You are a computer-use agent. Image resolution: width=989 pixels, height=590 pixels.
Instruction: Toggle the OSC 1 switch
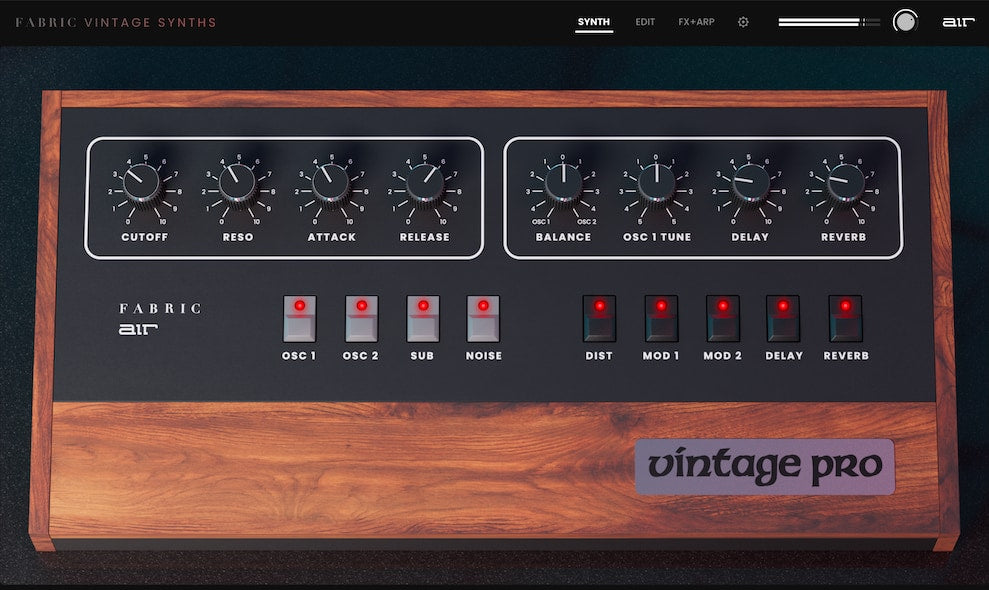[299, 318]
